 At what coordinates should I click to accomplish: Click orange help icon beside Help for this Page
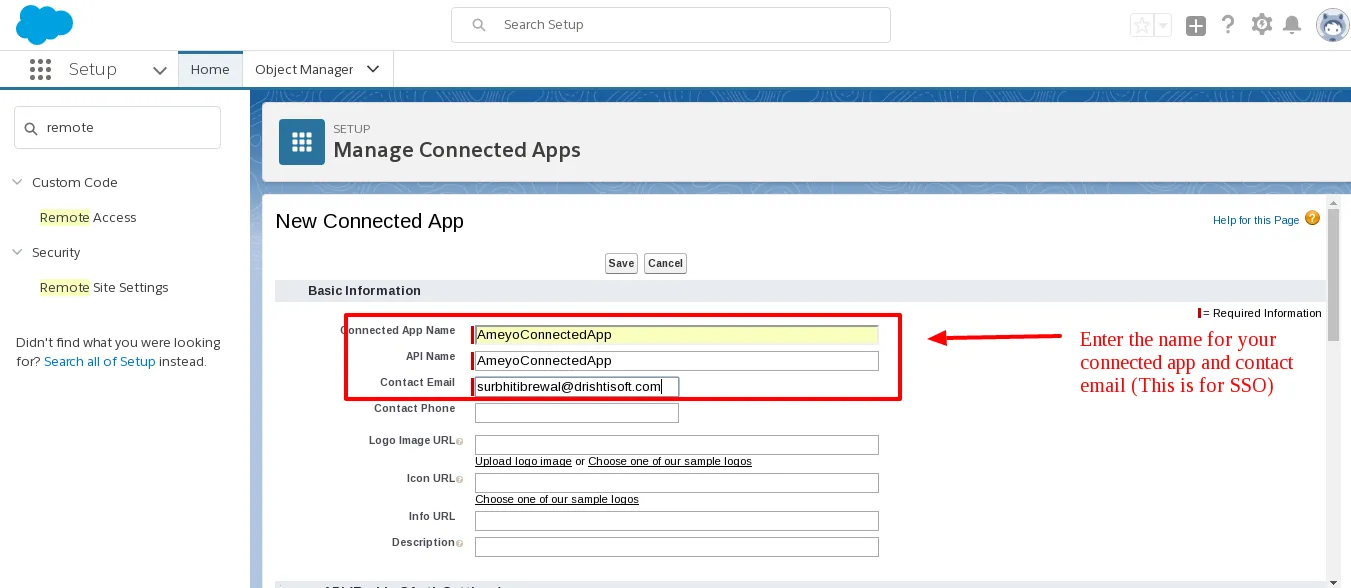(x=1312, y=219)
